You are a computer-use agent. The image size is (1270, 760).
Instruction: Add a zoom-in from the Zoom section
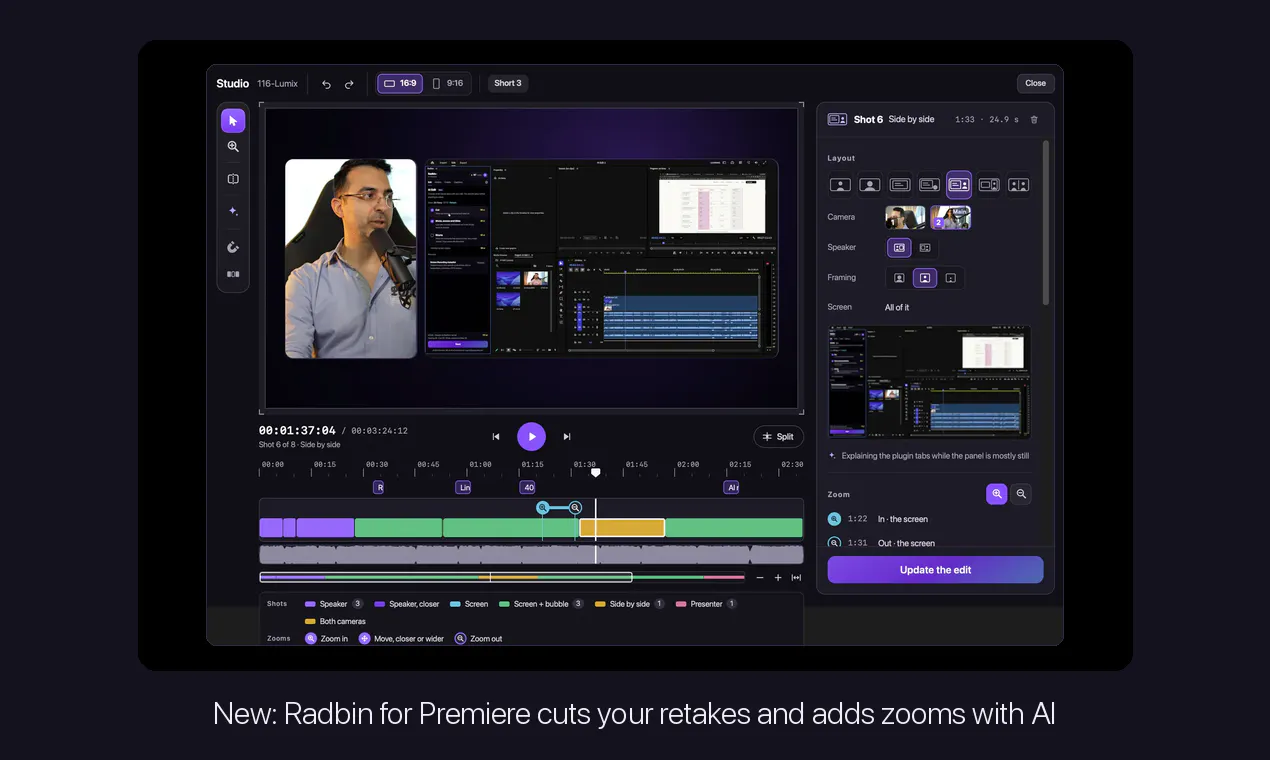click(x=997, y=494)
